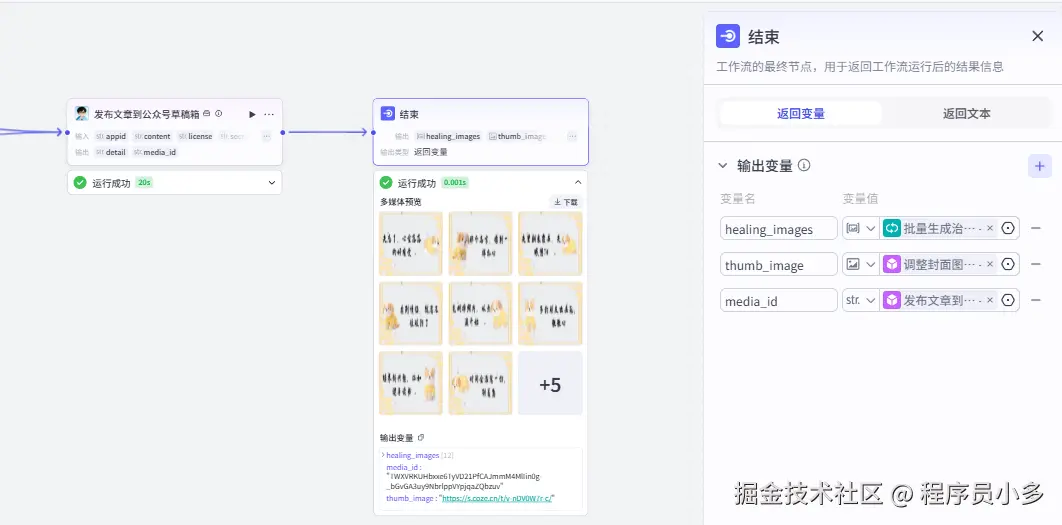Image resolution: width=1062 pixels, height=525 pixels.
Task: Expand the healing_images [12] output tree
Action: click(383, 455)
